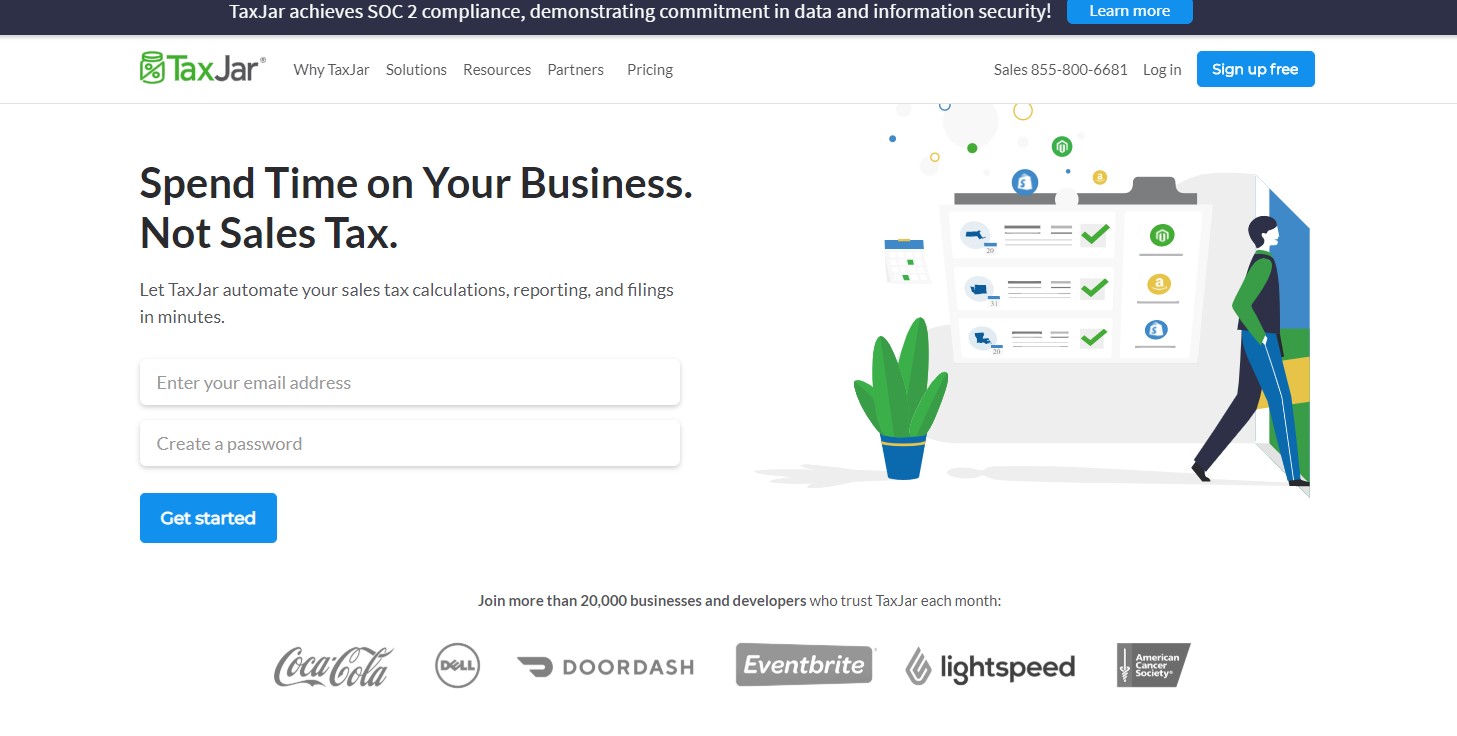This screenshot has width=1457, height=736.
Task: Click the 'Let TaxJar automate your sales tax' paragraph
Action: (x=407, y=303)
